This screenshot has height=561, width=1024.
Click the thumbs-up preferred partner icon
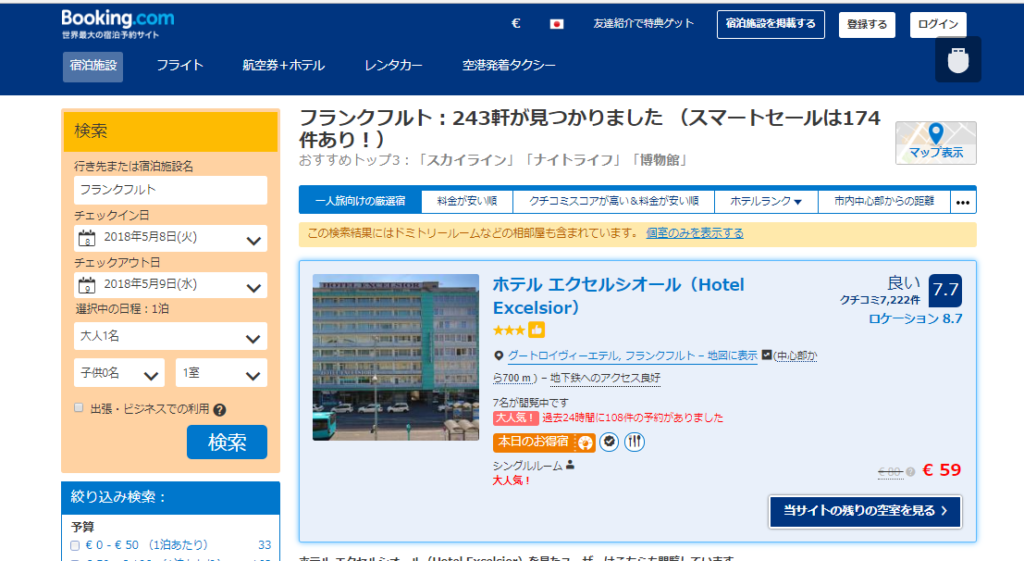click(537, 330)
